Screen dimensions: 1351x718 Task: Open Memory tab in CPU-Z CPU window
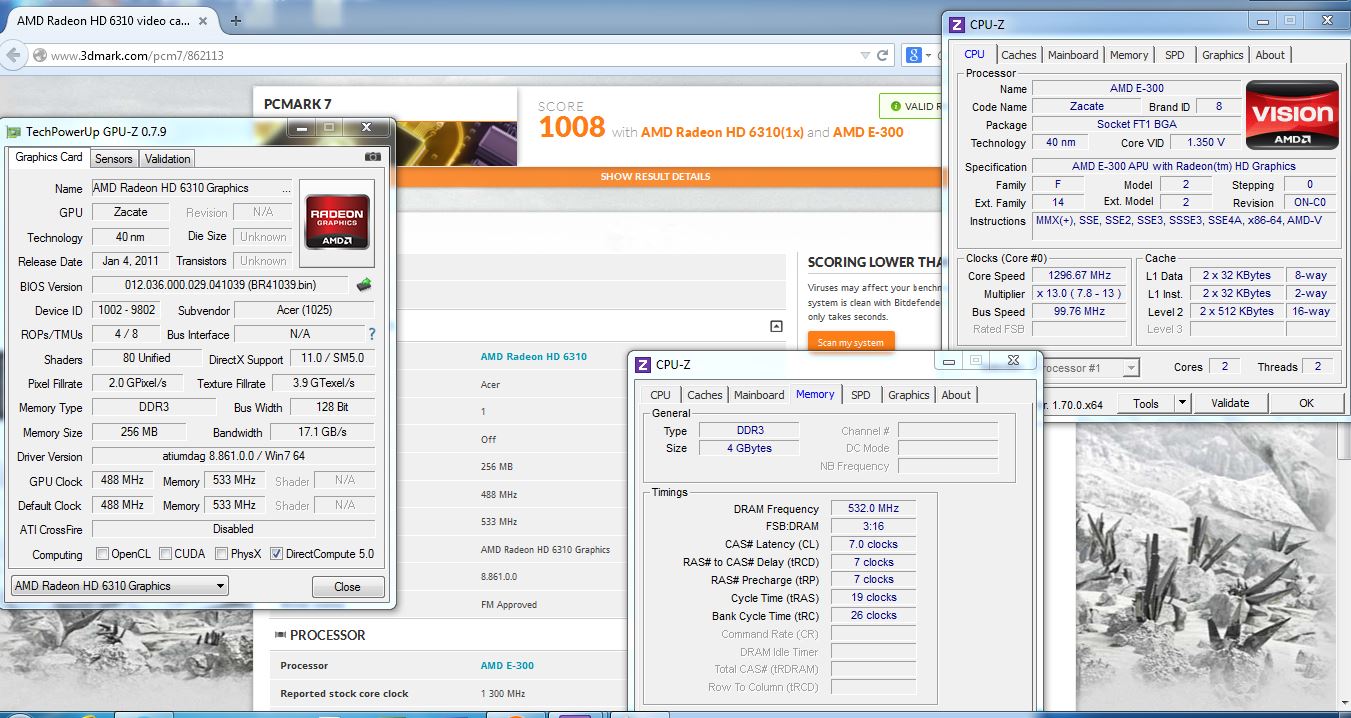click(1129, 55)
